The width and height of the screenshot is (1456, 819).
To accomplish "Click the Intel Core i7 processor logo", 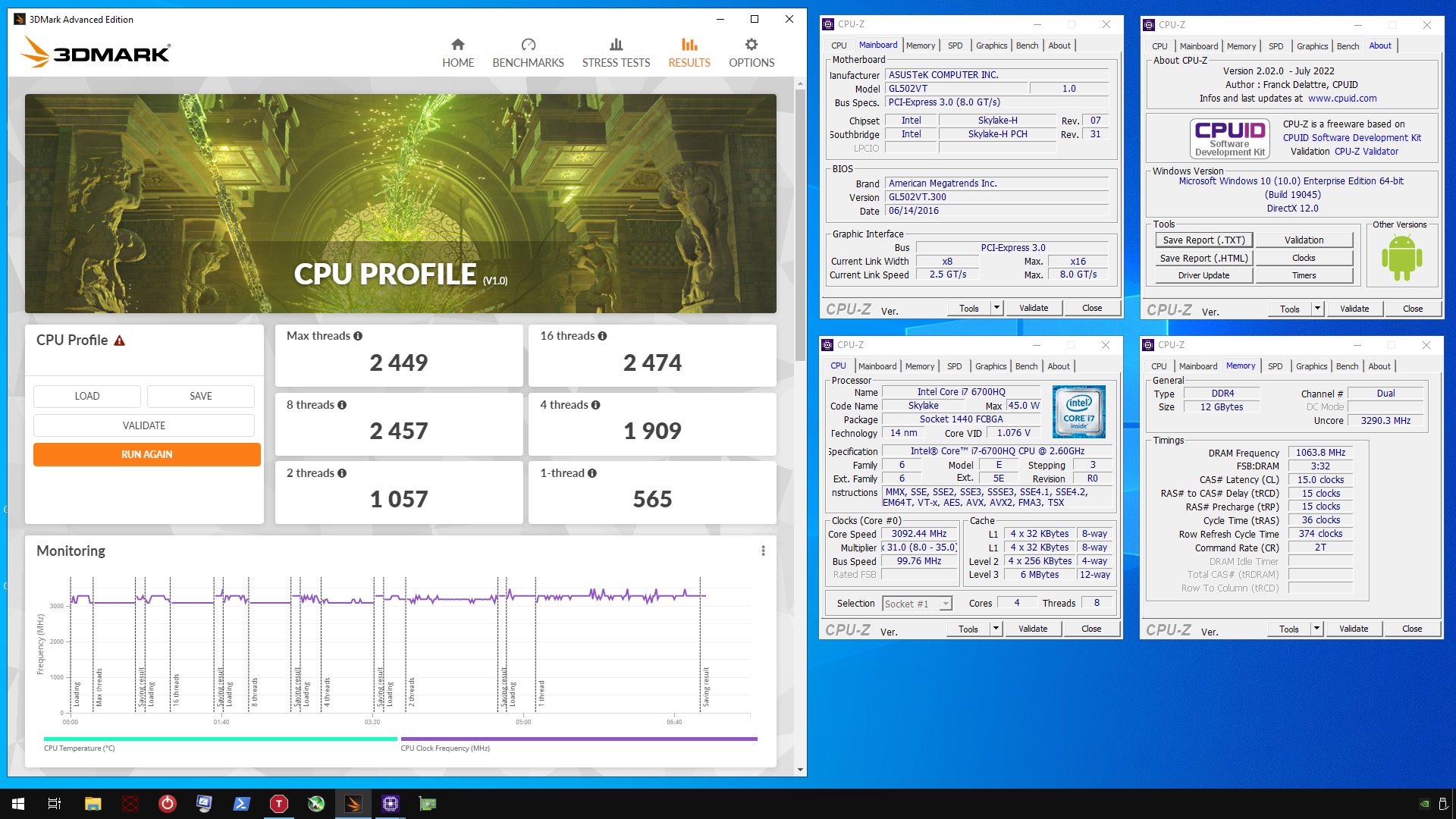I will point(1078,411).
